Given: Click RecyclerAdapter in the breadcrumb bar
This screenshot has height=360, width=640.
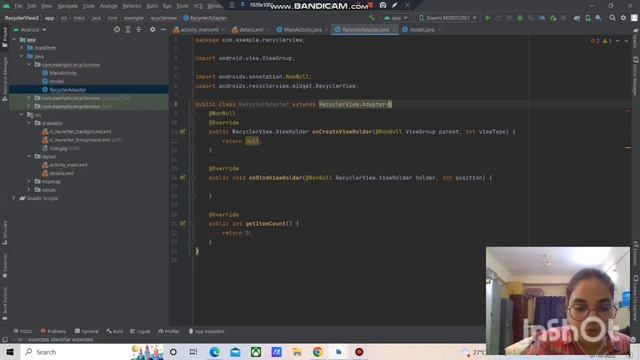Looking at the screenshot, I should pyautogui.click(x=205, y=18).
